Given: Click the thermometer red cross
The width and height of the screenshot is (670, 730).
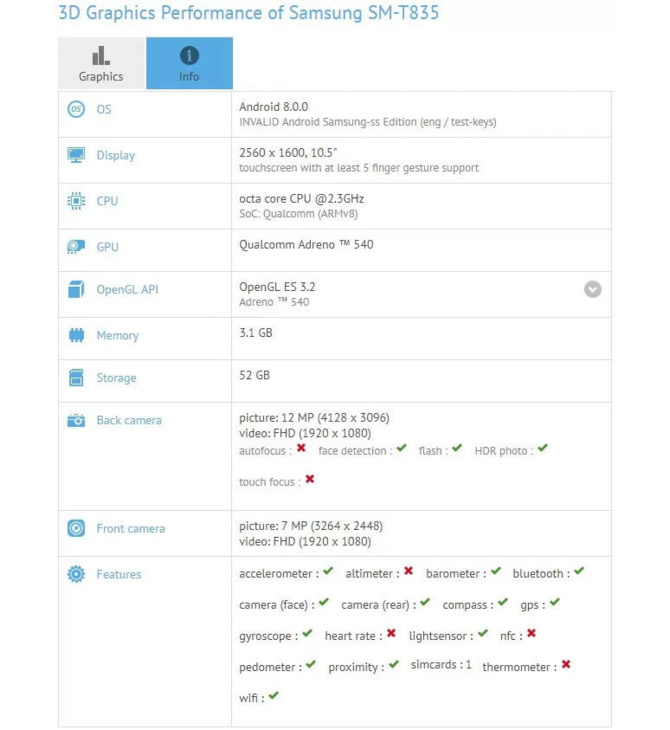Looking at the screenshot, I should click(566, 664).
